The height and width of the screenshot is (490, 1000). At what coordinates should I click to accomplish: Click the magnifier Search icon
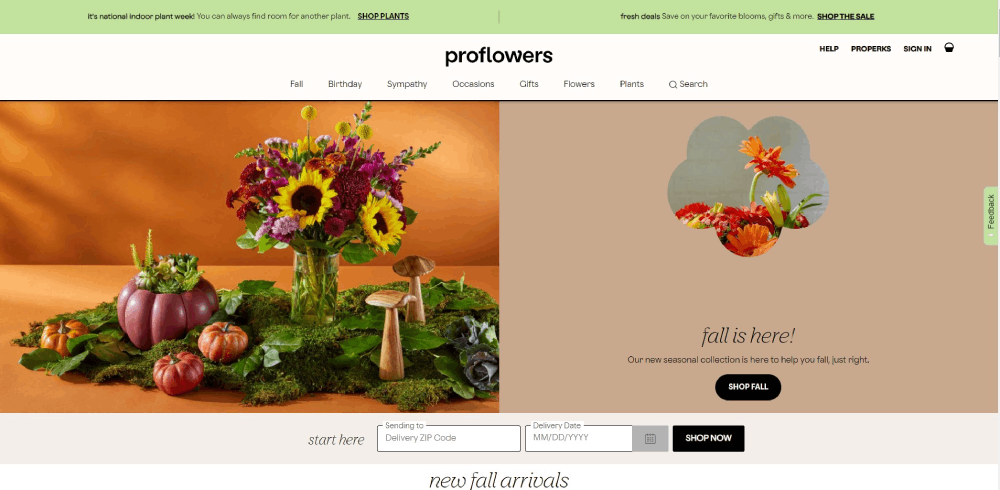click(x=672, y=84)
